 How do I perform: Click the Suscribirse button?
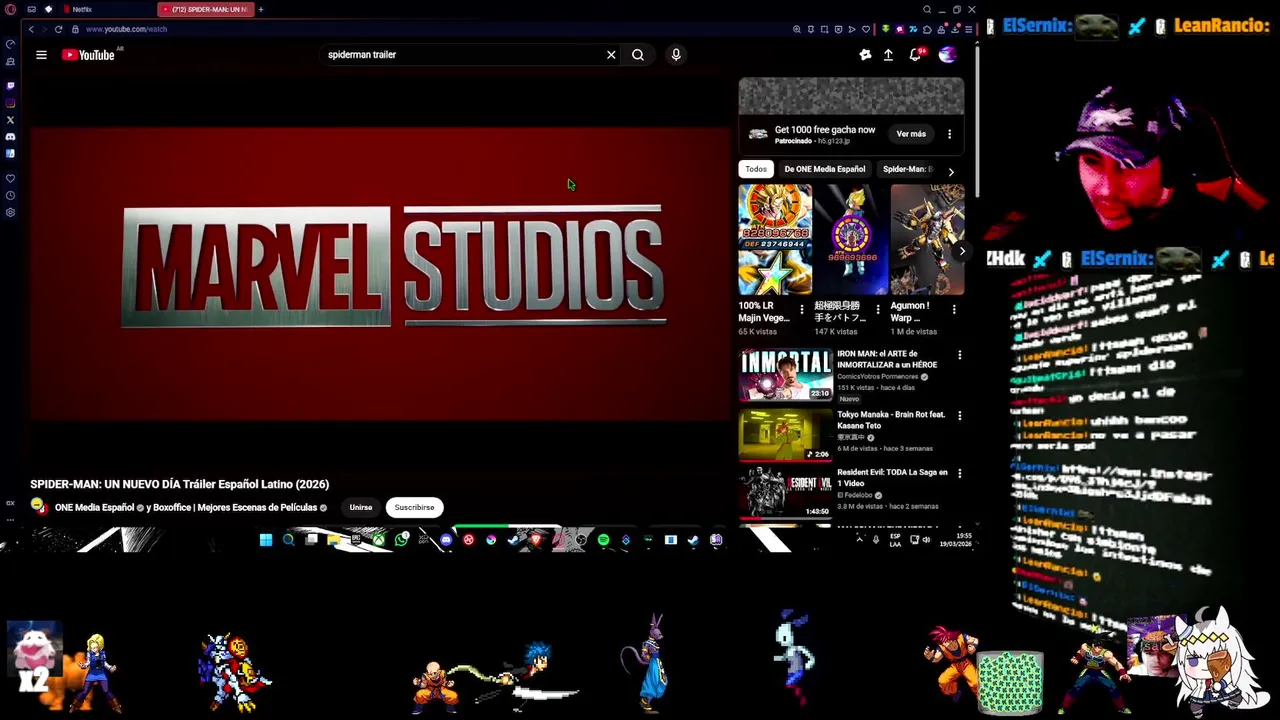(x=414, y=507)
